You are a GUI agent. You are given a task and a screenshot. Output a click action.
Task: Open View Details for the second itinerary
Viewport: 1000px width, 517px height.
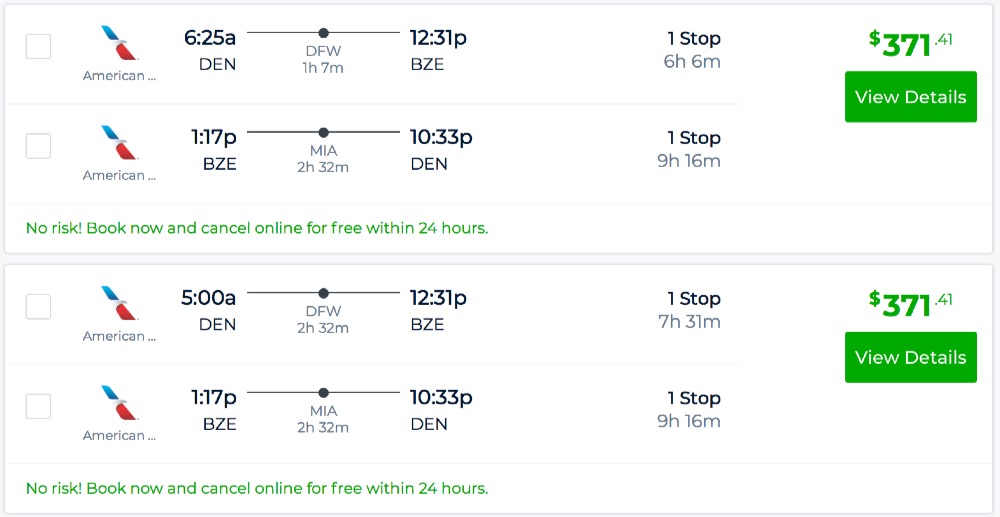[910, 357]
